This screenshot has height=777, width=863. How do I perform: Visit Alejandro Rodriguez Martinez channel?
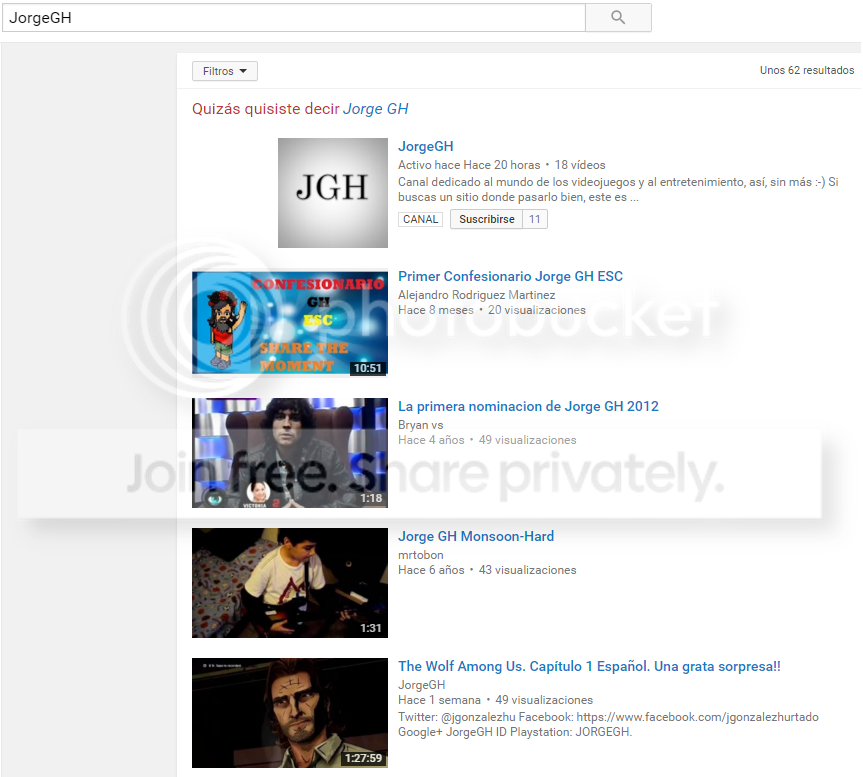pos(476,295)
